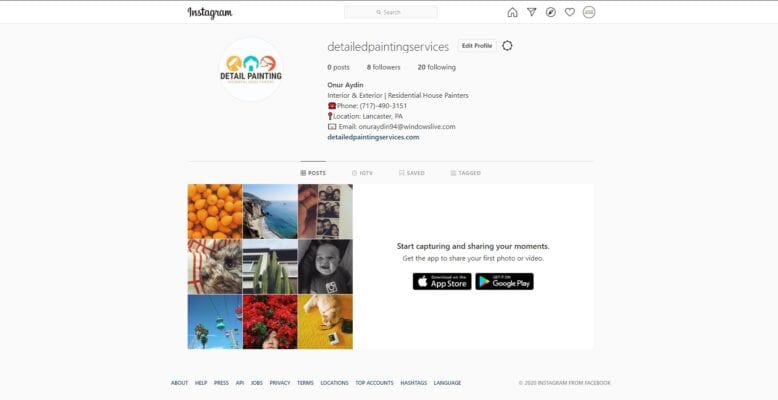Select the Posts tab

[313, 173]
